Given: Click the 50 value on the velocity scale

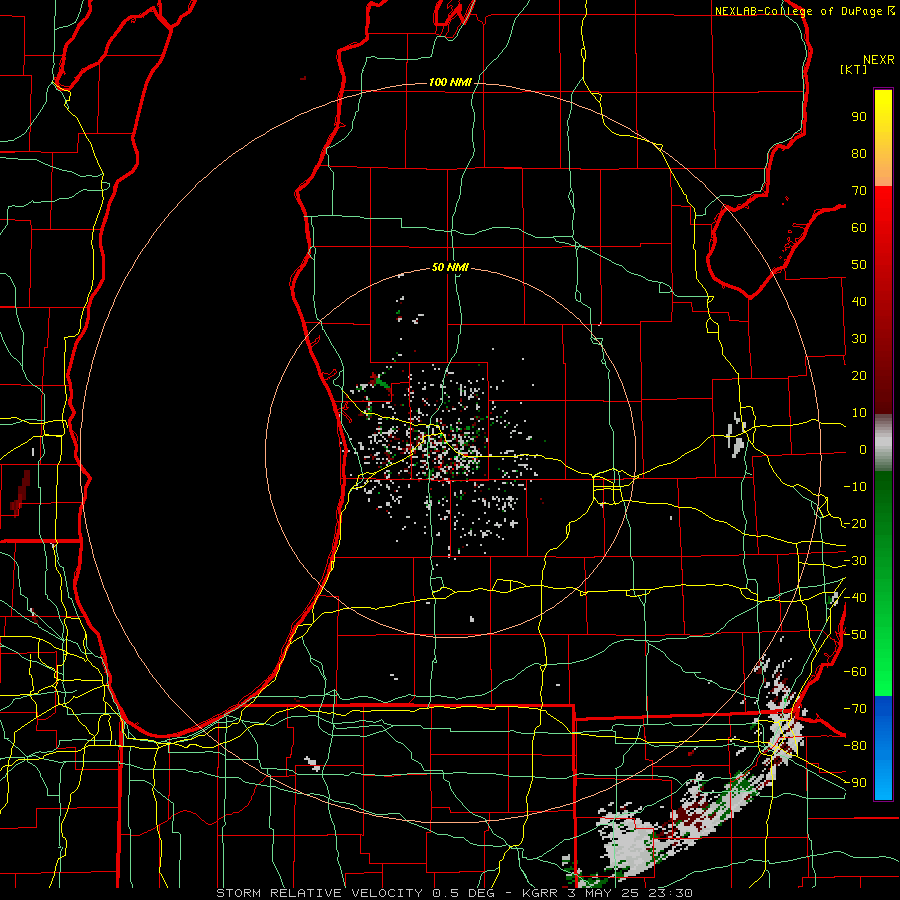Looking at the screenshot, I should click(x=859, y=265).
